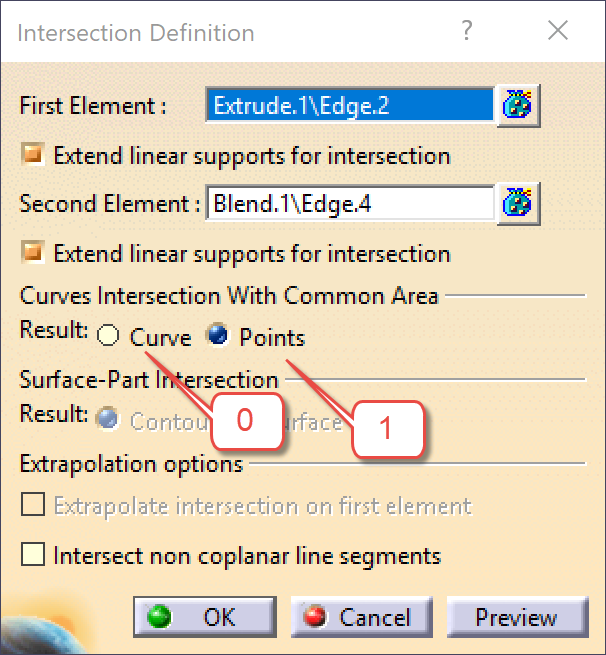606x655 pixels.
Task: Confirm with the OK button
Action: 205,617
